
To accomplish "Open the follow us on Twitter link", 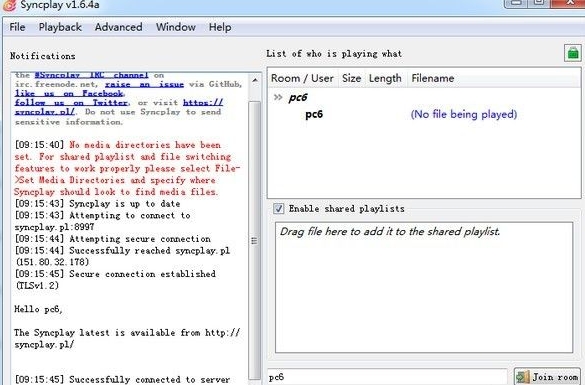I will (71, 103).
